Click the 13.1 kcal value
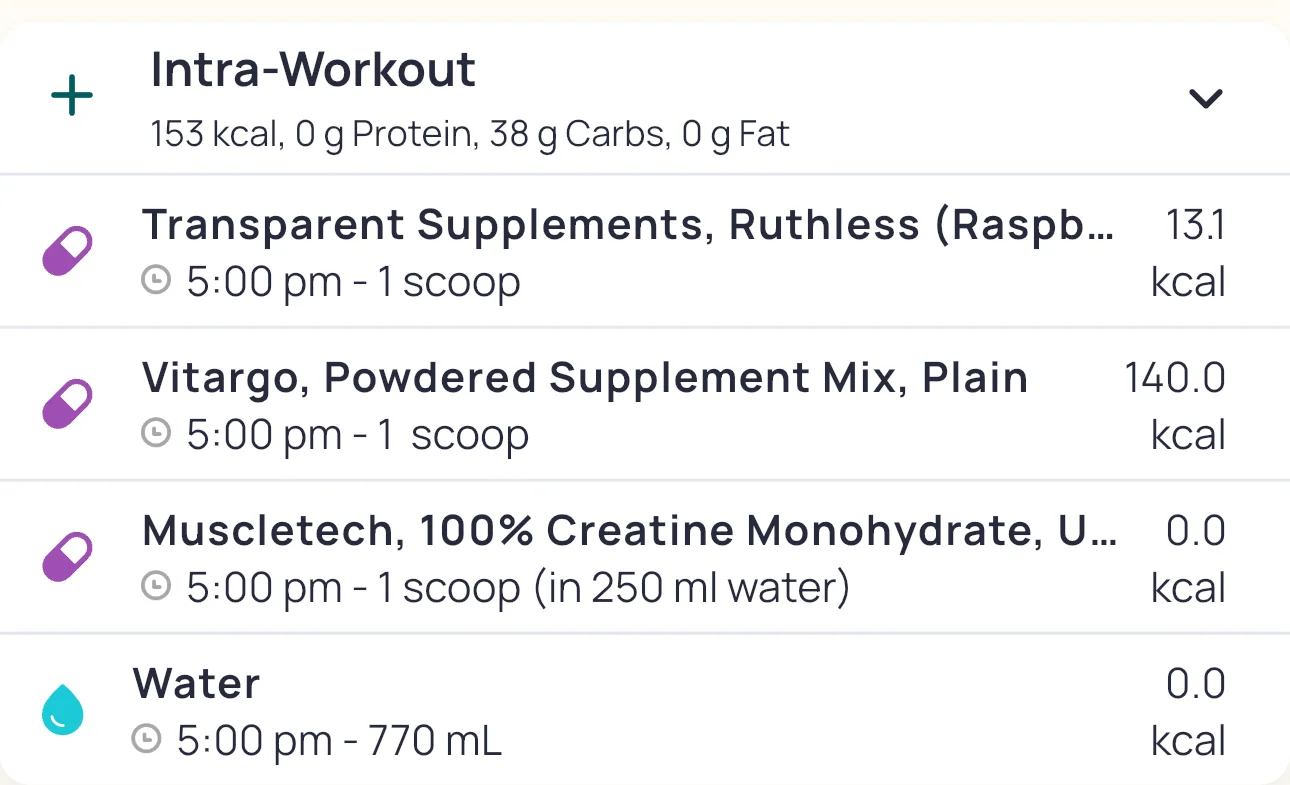Screen dimensions: 1290x785 (1193, 226)
